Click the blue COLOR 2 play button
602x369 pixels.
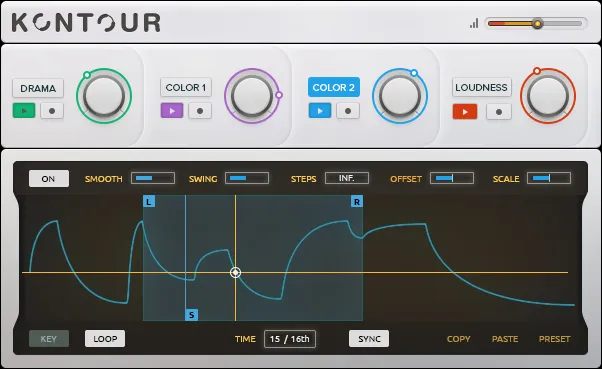[x=320, y=111]
